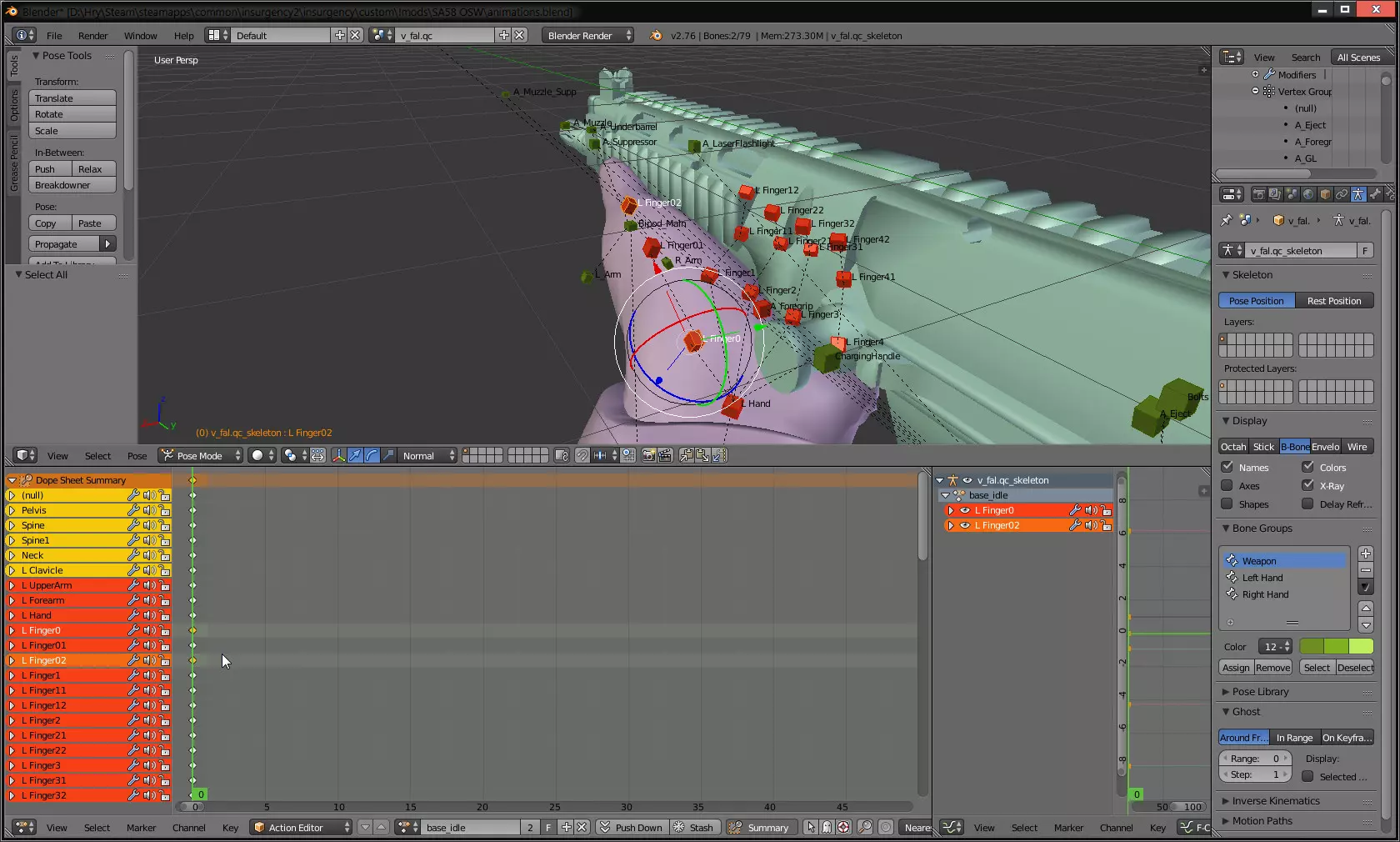The width and height of the screenshot is (1400, 842).
Task: Click the pin icon in properties context
Action: coord(1226,221)
